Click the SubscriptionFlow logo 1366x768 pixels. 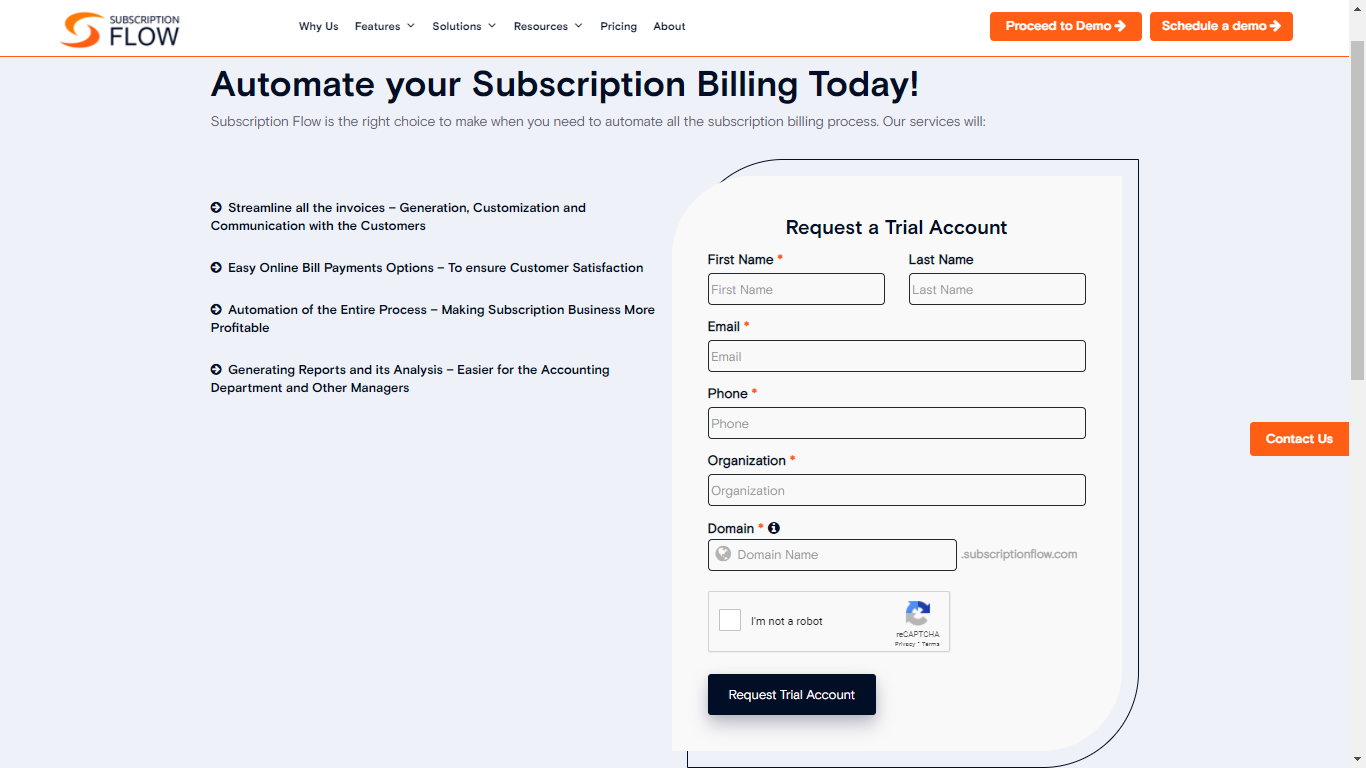coord(119,30)
